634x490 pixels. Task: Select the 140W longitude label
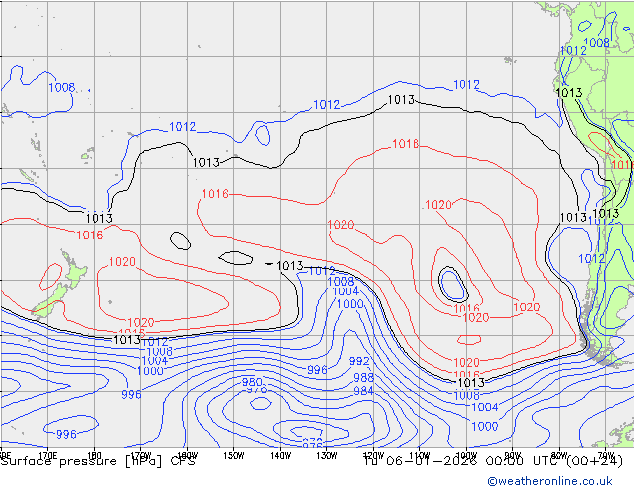(280, 455)
